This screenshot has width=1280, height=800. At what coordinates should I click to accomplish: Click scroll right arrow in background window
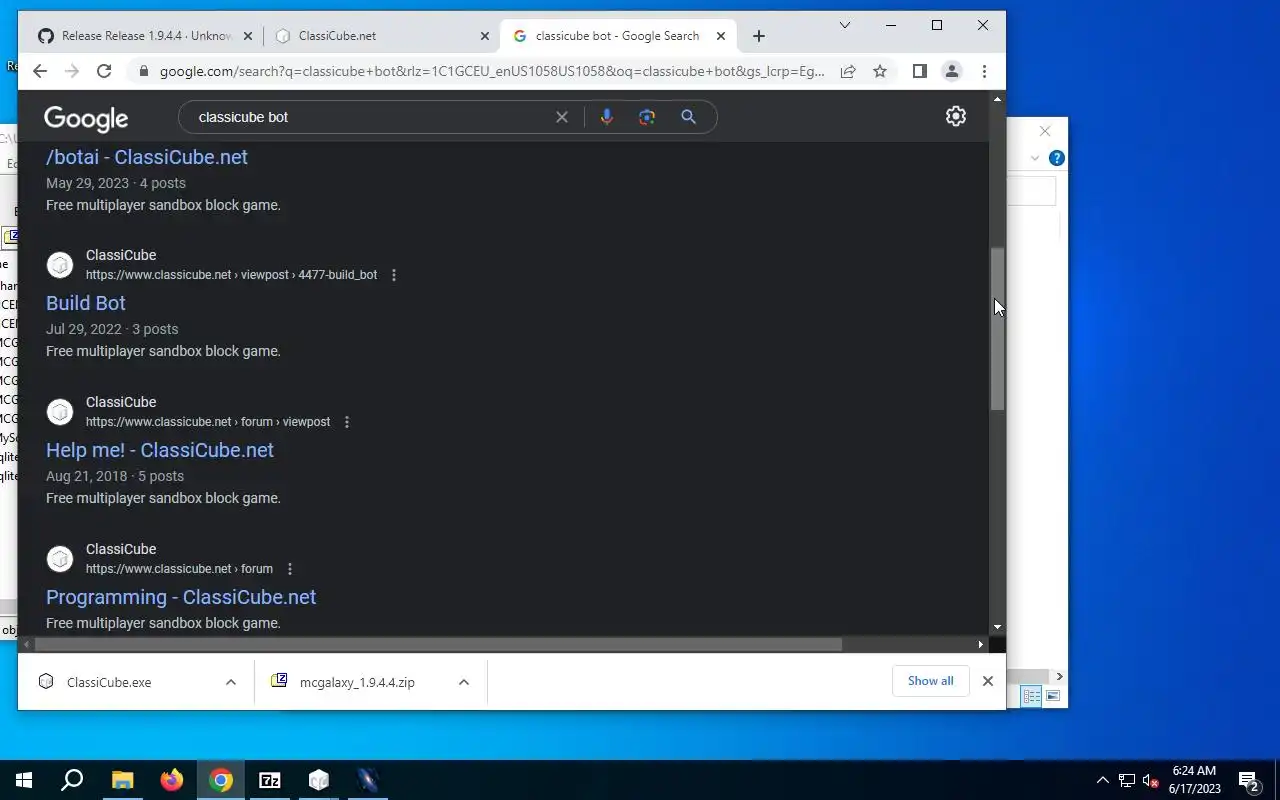[x=1059, y=677]
